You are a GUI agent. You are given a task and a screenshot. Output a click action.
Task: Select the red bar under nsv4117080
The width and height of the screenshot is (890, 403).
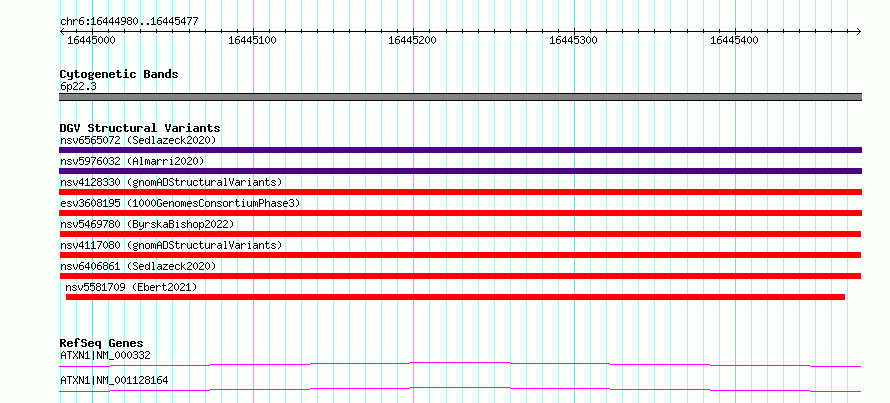click(x=460, y=255)
